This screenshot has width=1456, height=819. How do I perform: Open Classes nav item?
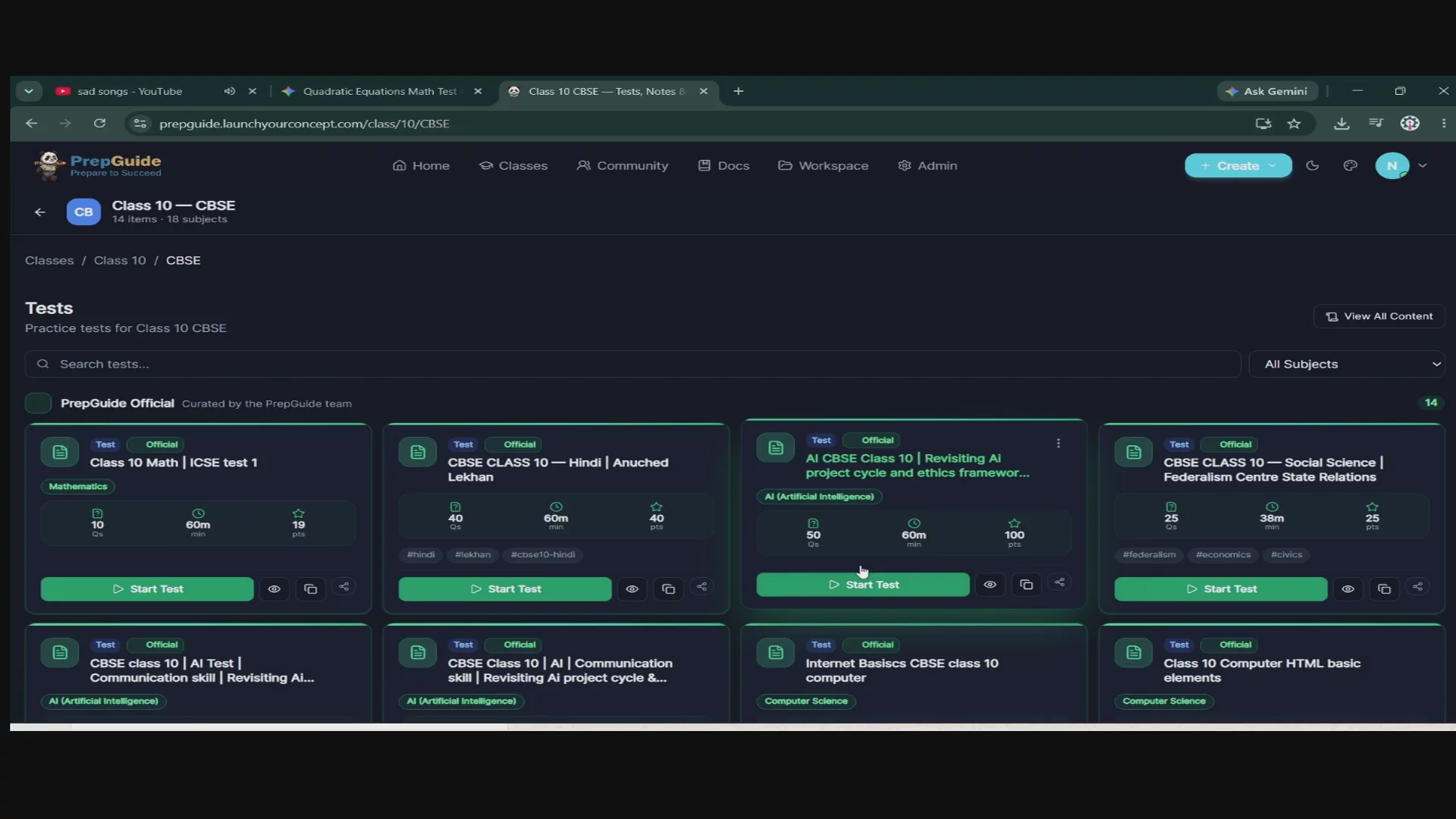[513, 165]
